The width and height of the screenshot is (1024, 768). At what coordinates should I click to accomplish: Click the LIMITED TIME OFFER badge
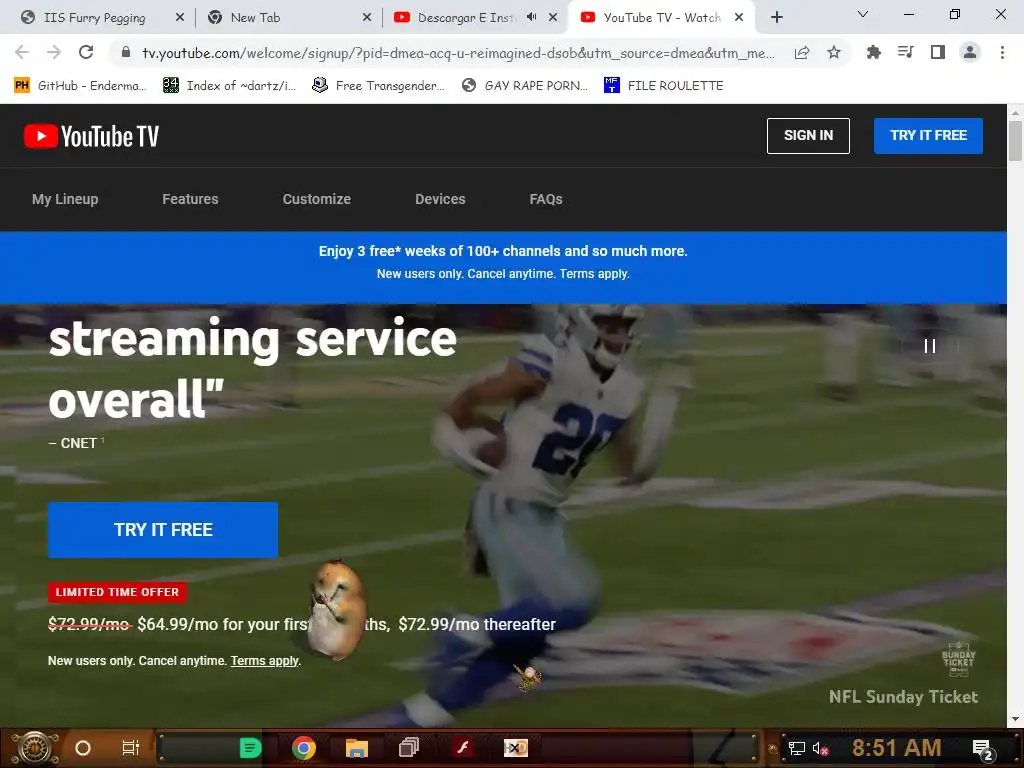point(117,592)
